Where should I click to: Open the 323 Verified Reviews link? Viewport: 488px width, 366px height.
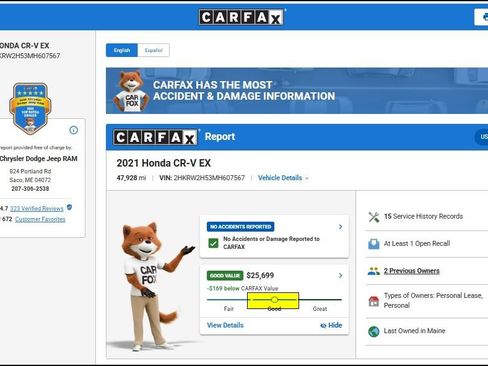pyautogui.click(x=37, y=209)
